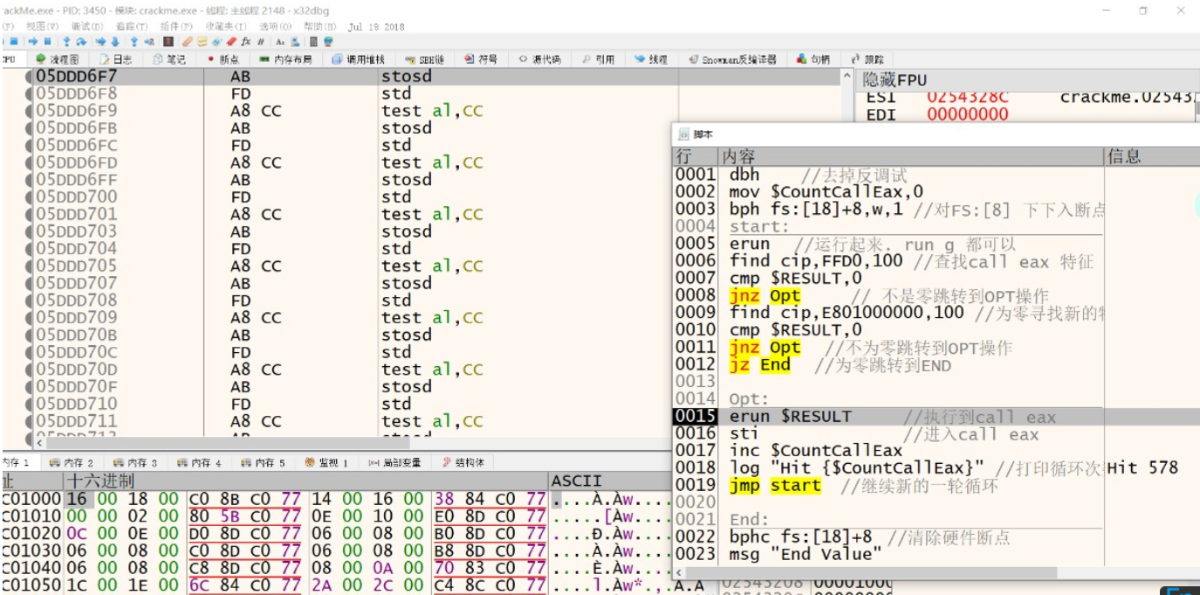Switch to the 跟踪 tab
The image size is (1200, 595).
pyautogui.click(x=867, y=60)
